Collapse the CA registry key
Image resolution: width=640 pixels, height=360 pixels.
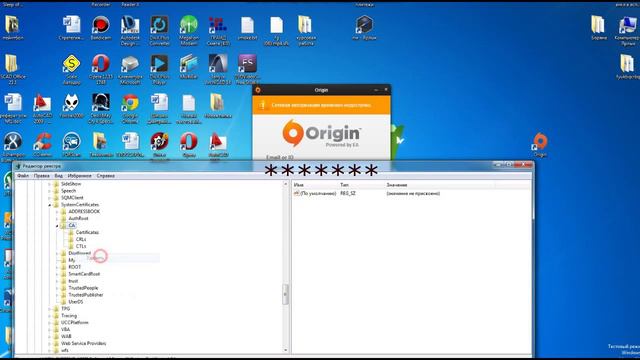coord(57,226)
